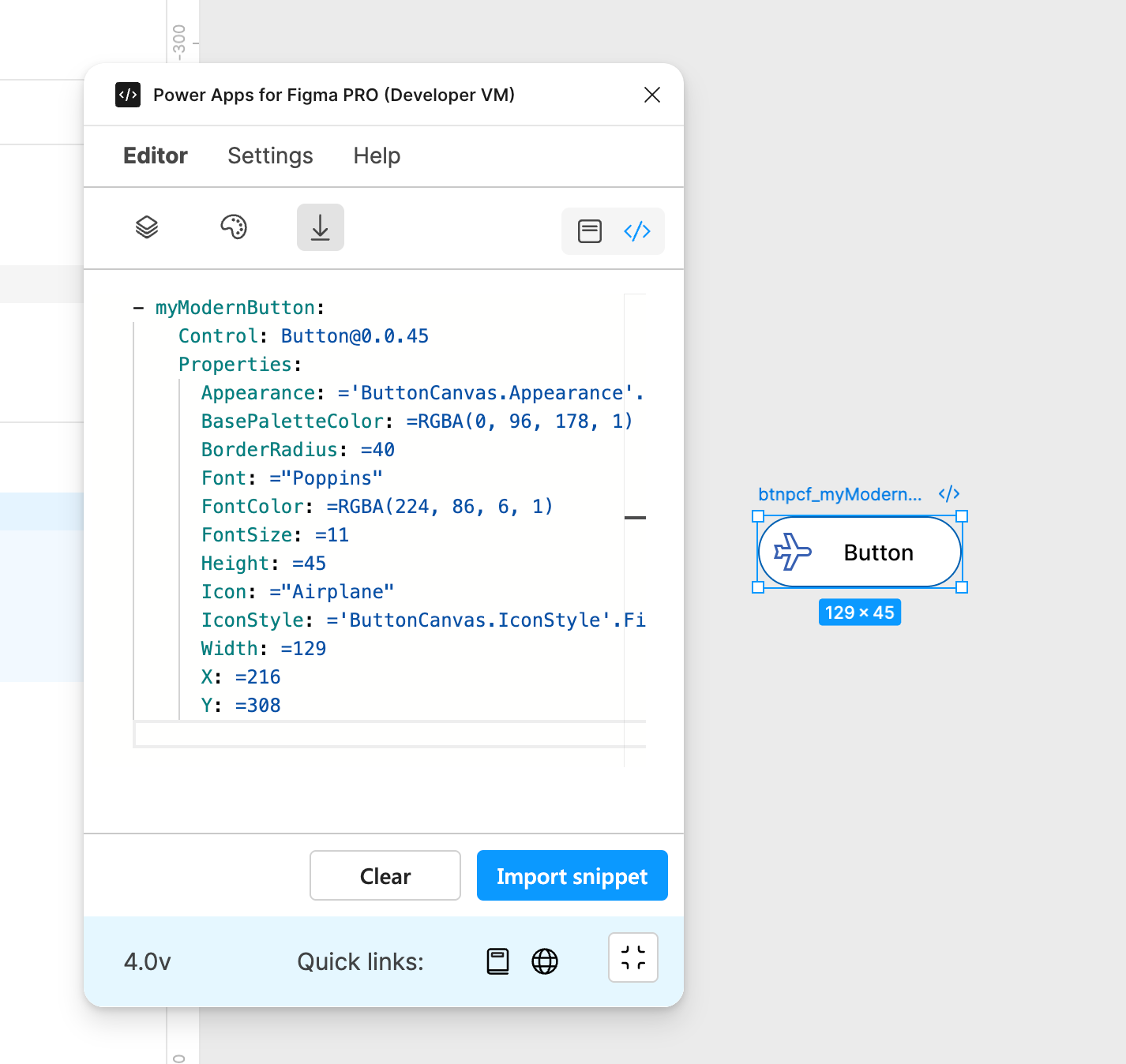Open the Help tab

(377, 155)
